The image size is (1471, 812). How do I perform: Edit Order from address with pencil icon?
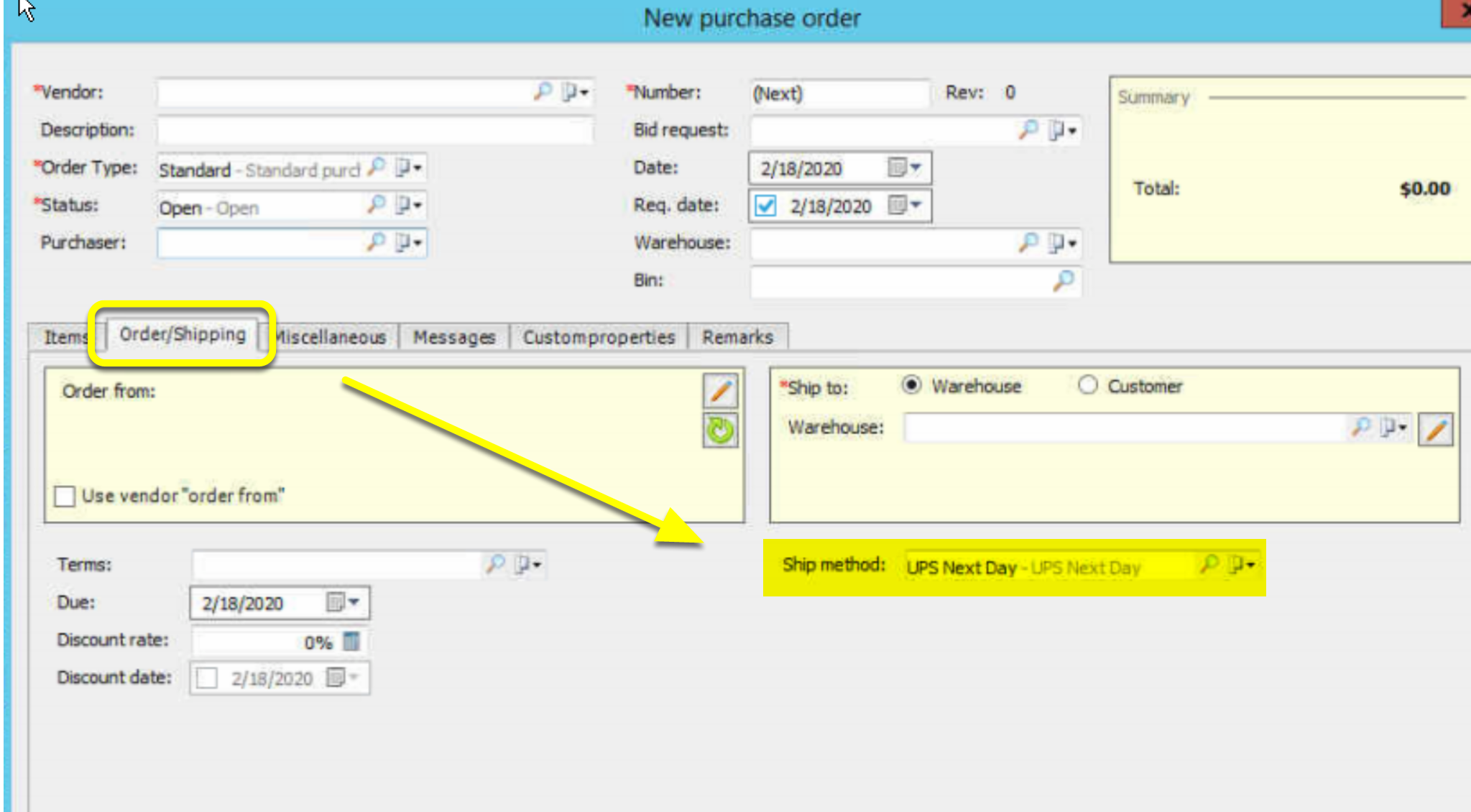720,392
